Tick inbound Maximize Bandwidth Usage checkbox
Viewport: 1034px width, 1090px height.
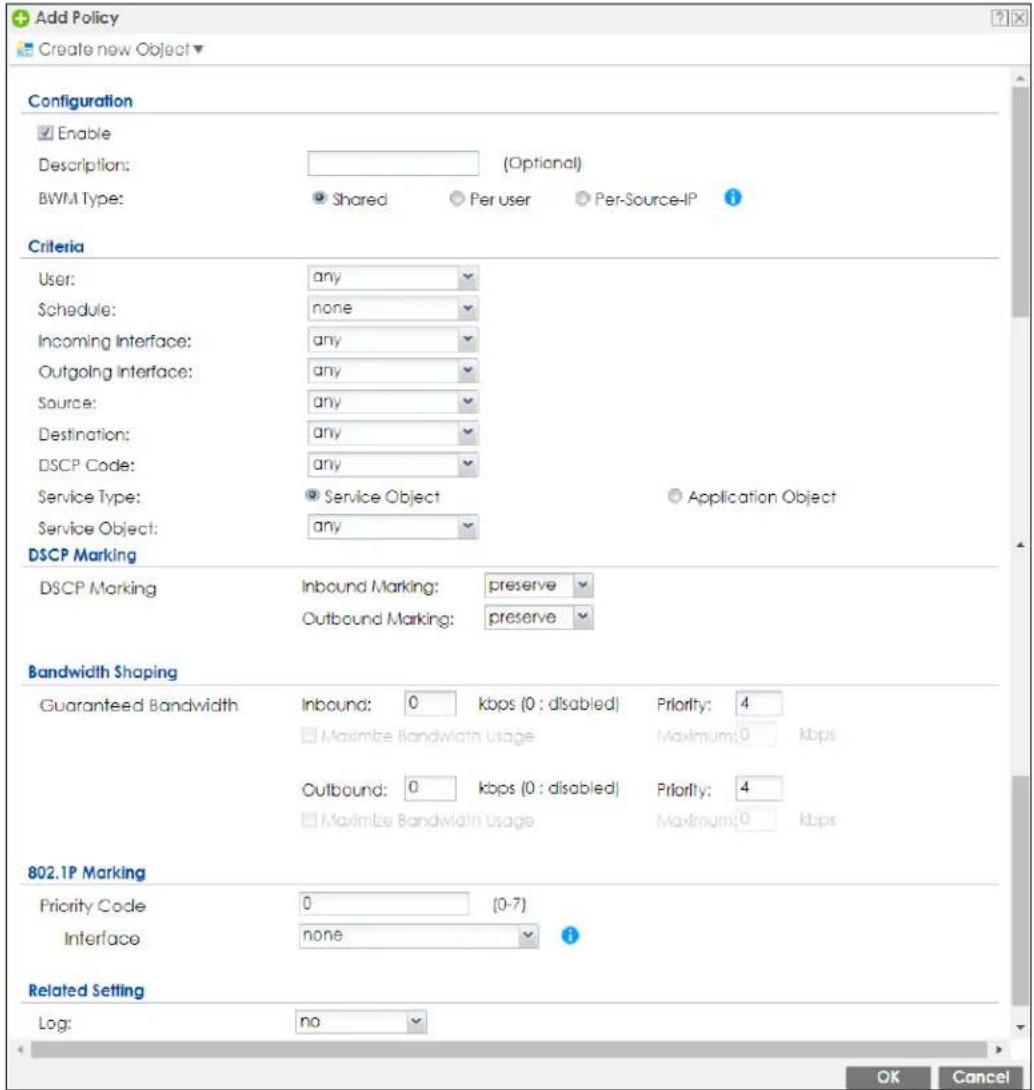[309, 735]
